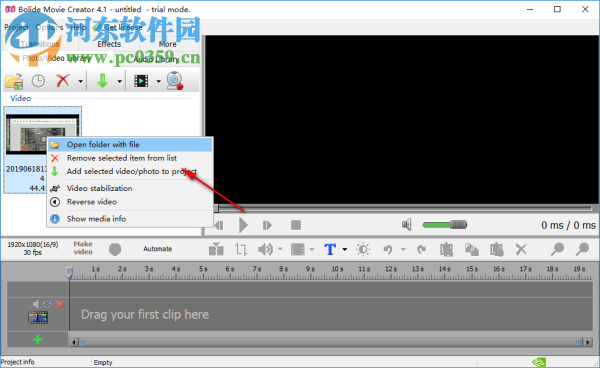Click the first magnifier zoom icon

coord(557,249)
